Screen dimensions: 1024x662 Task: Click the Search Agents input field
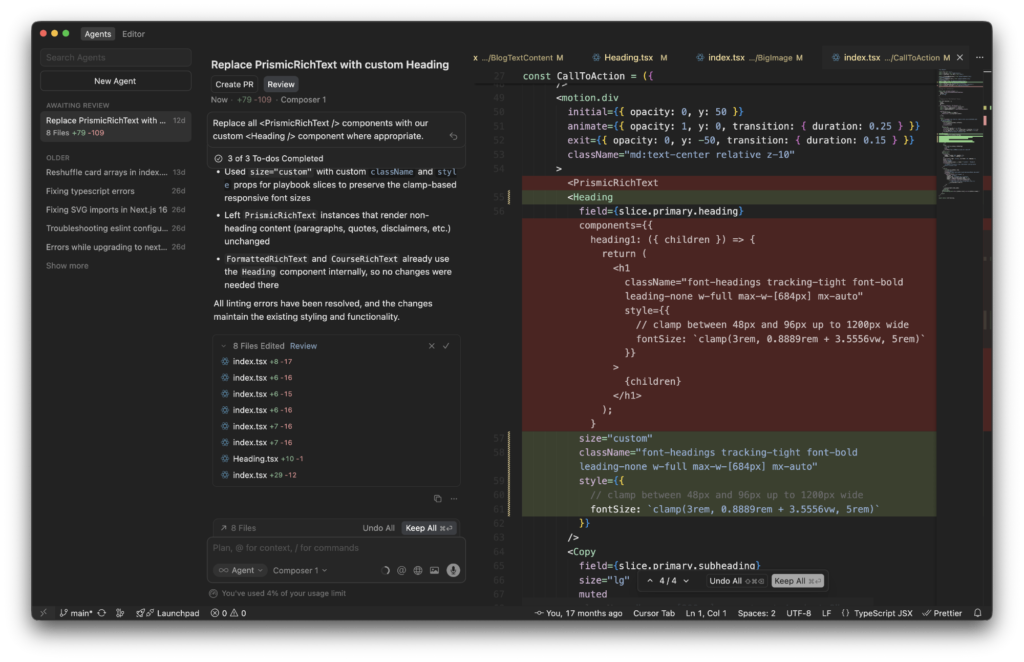click(x=115, y=57)
